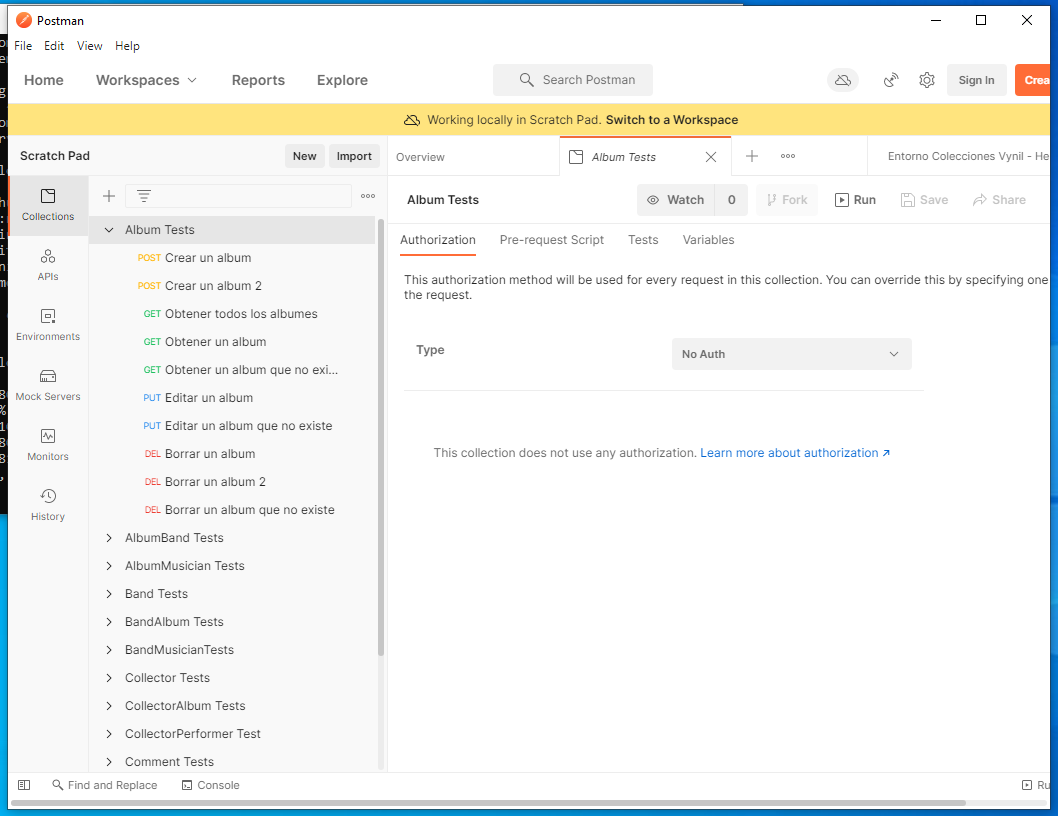Open the Settings gear icon
Image resolution: width=1058 pixels, height=816 pixels.
927,80
